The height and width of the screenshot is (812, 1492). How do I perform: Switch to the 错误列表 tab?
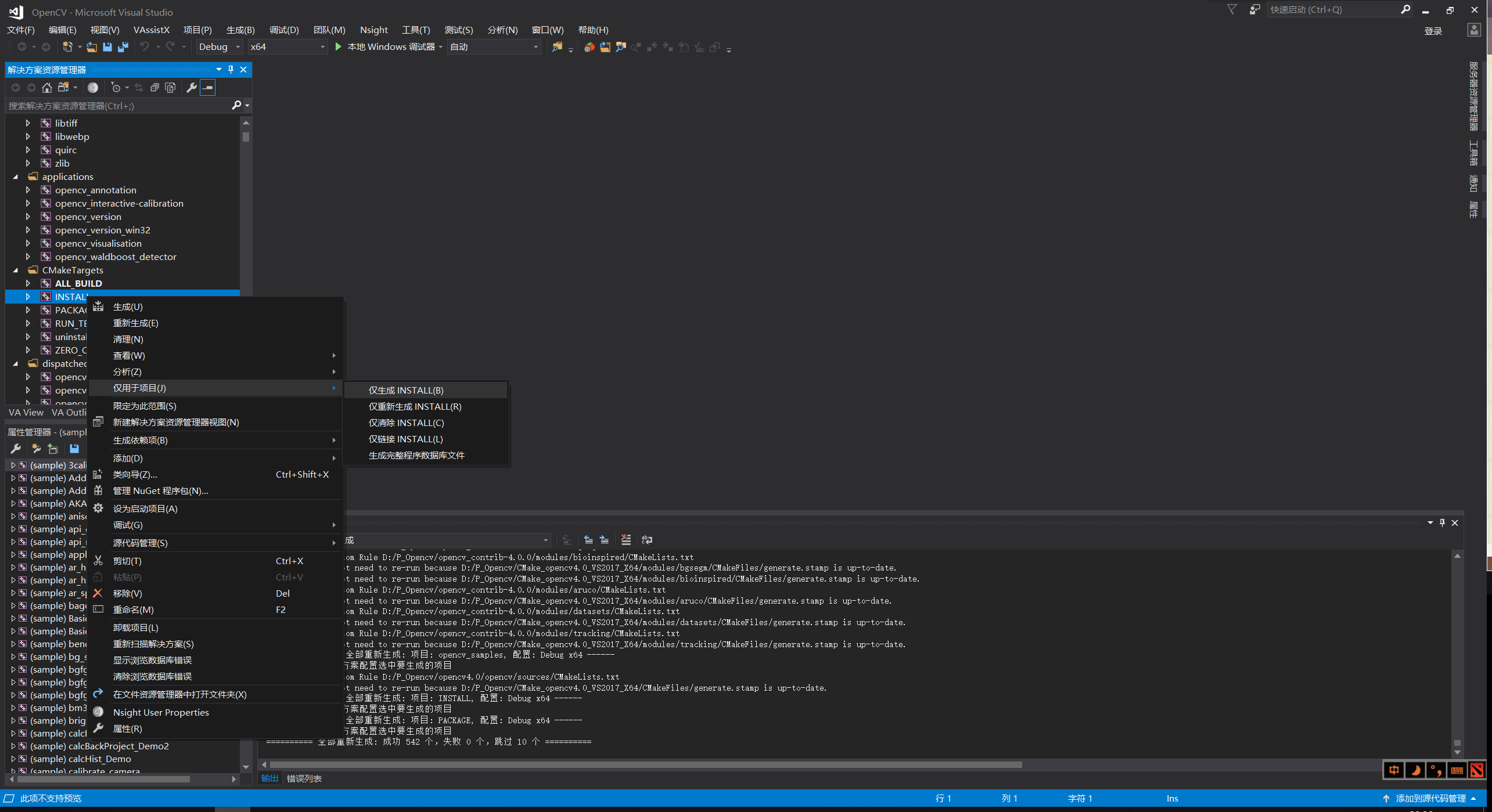point(304,778)
